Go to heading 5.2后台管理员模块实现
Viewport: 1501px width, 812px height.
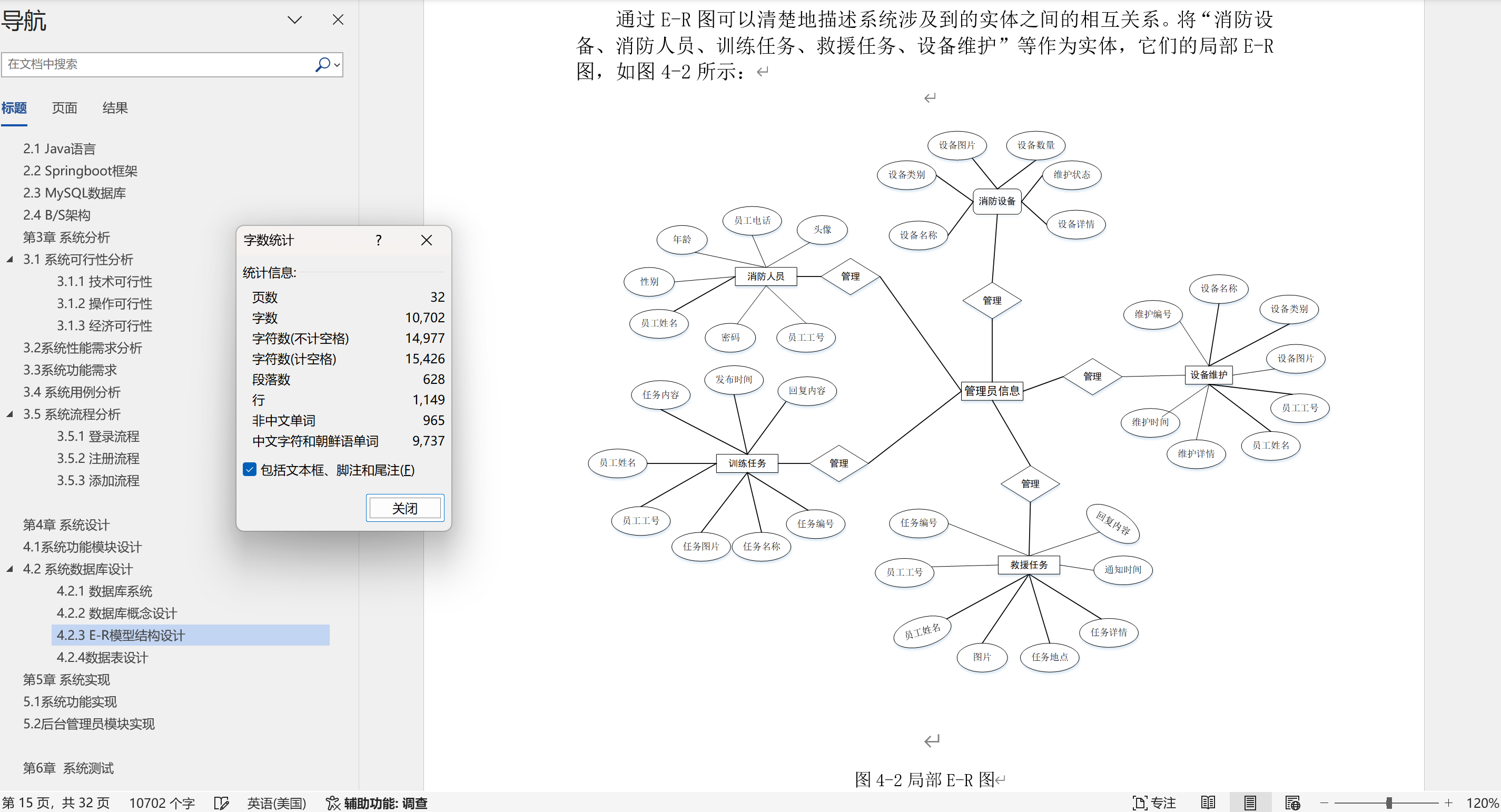(88, 724)
